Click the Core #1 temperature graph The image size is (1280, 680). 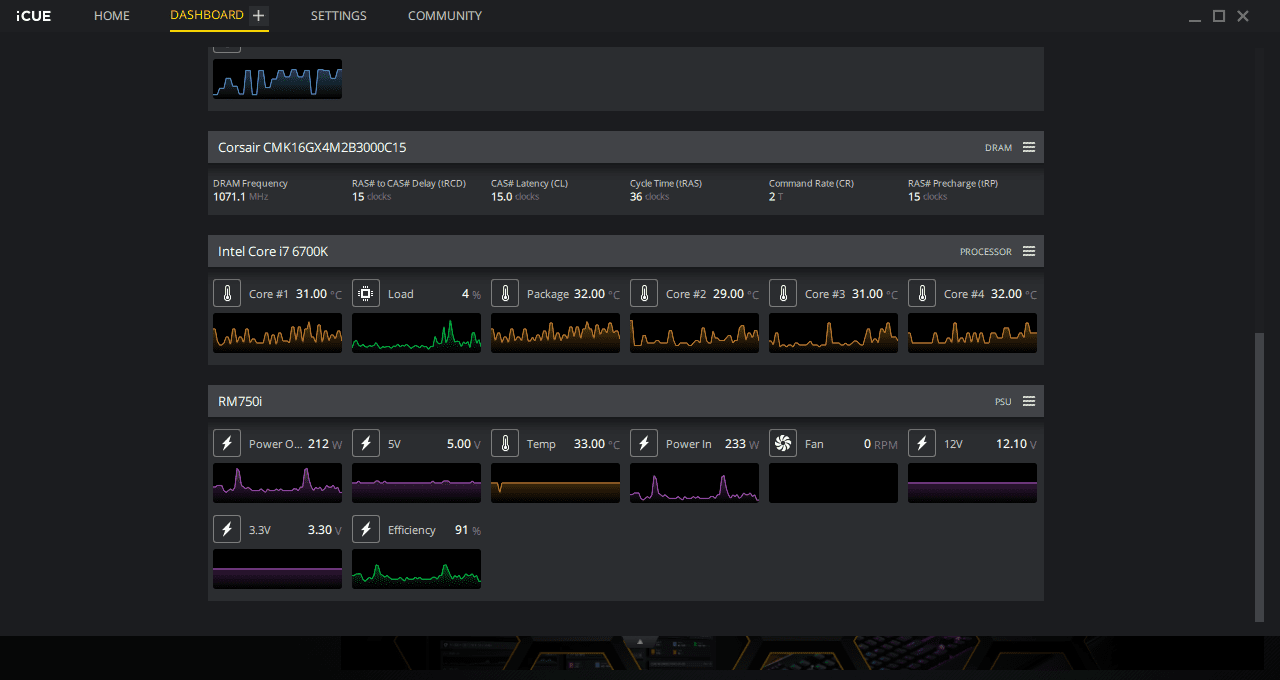click(x=277, y=333)
